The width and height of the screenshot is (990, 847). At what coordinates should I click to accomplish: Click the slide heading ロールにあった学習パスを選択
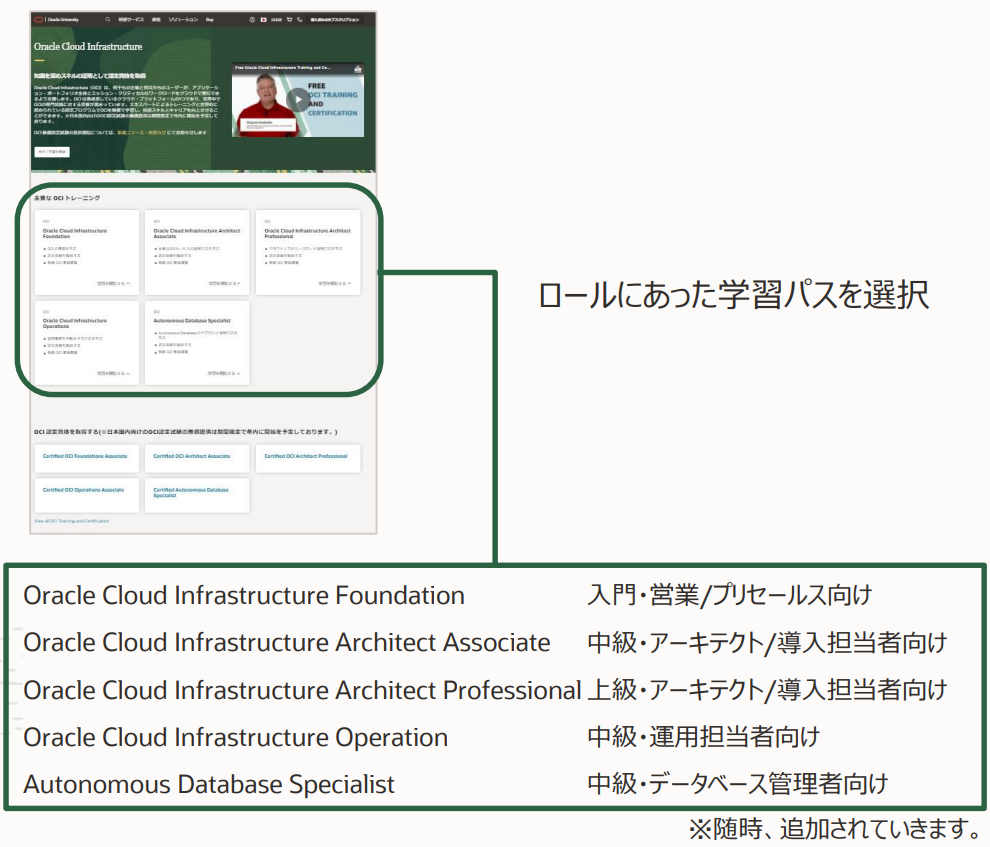[x=733, y=295]
